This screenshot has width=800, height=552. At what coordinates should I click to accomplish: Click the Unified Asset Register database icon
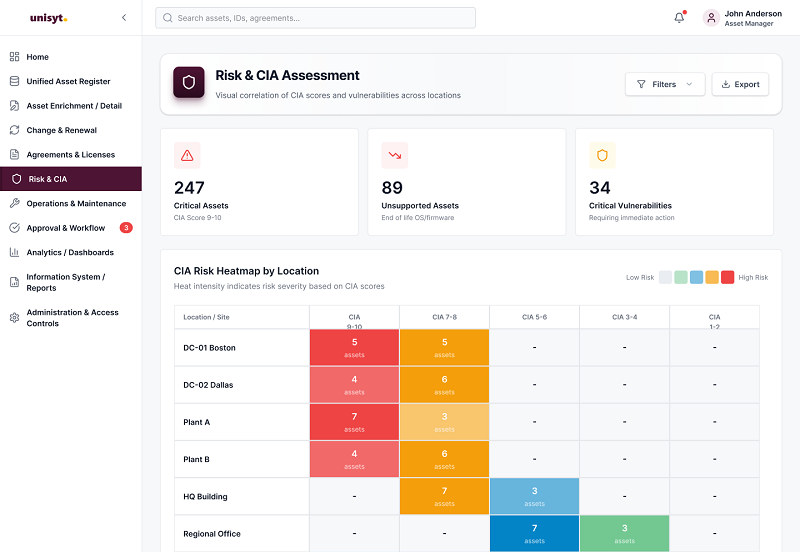click(14, 81)
